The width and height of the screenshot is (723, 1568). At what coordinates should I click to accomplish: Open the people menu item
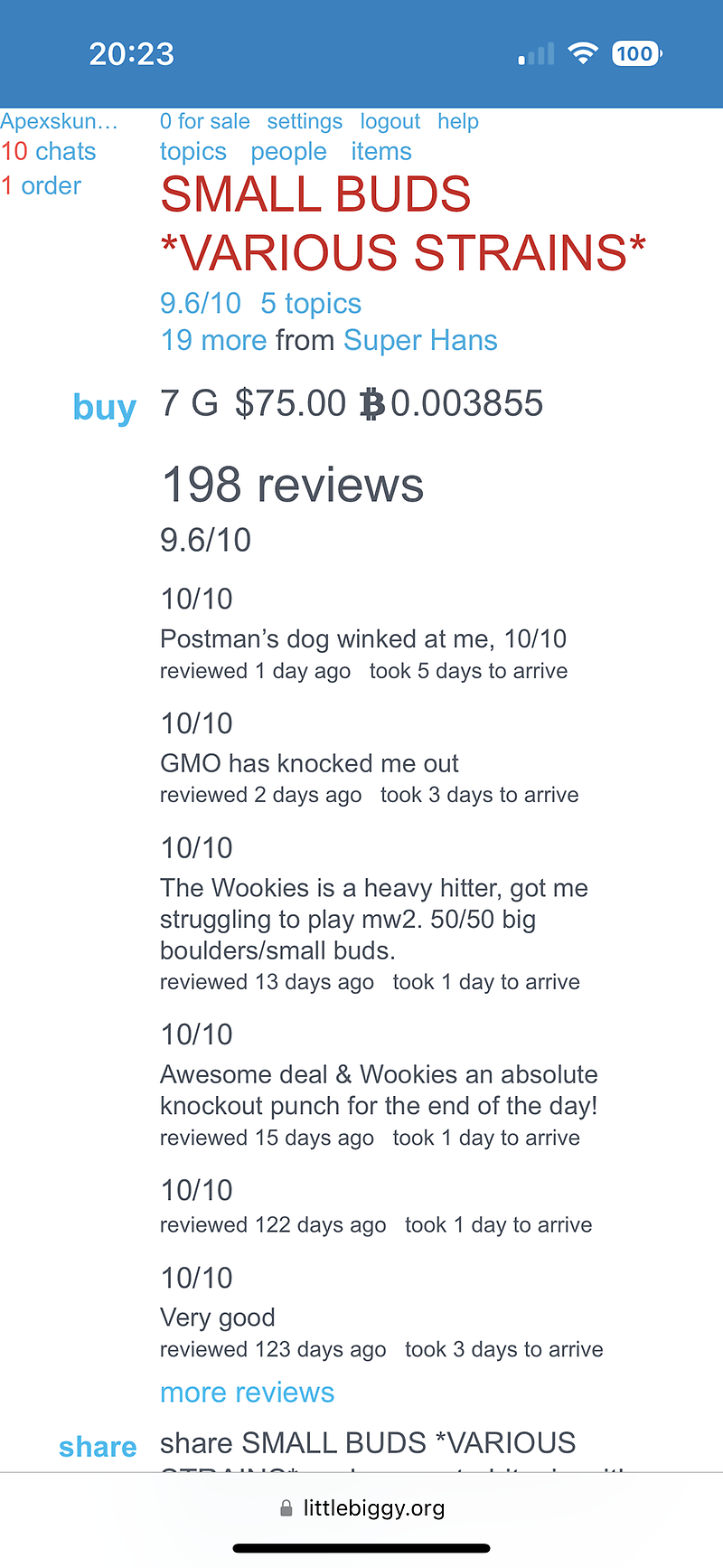click(x=288, y=152)
